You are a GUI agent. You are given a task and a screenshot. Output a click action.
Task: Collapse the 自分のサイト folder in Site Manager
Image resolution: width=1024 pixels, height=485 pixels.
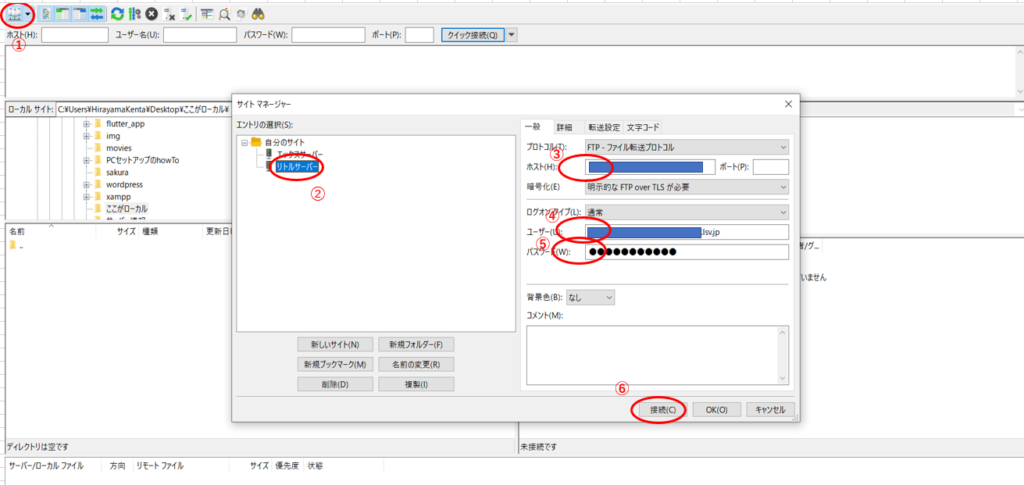pyautogui.click(x=245, y=142)
